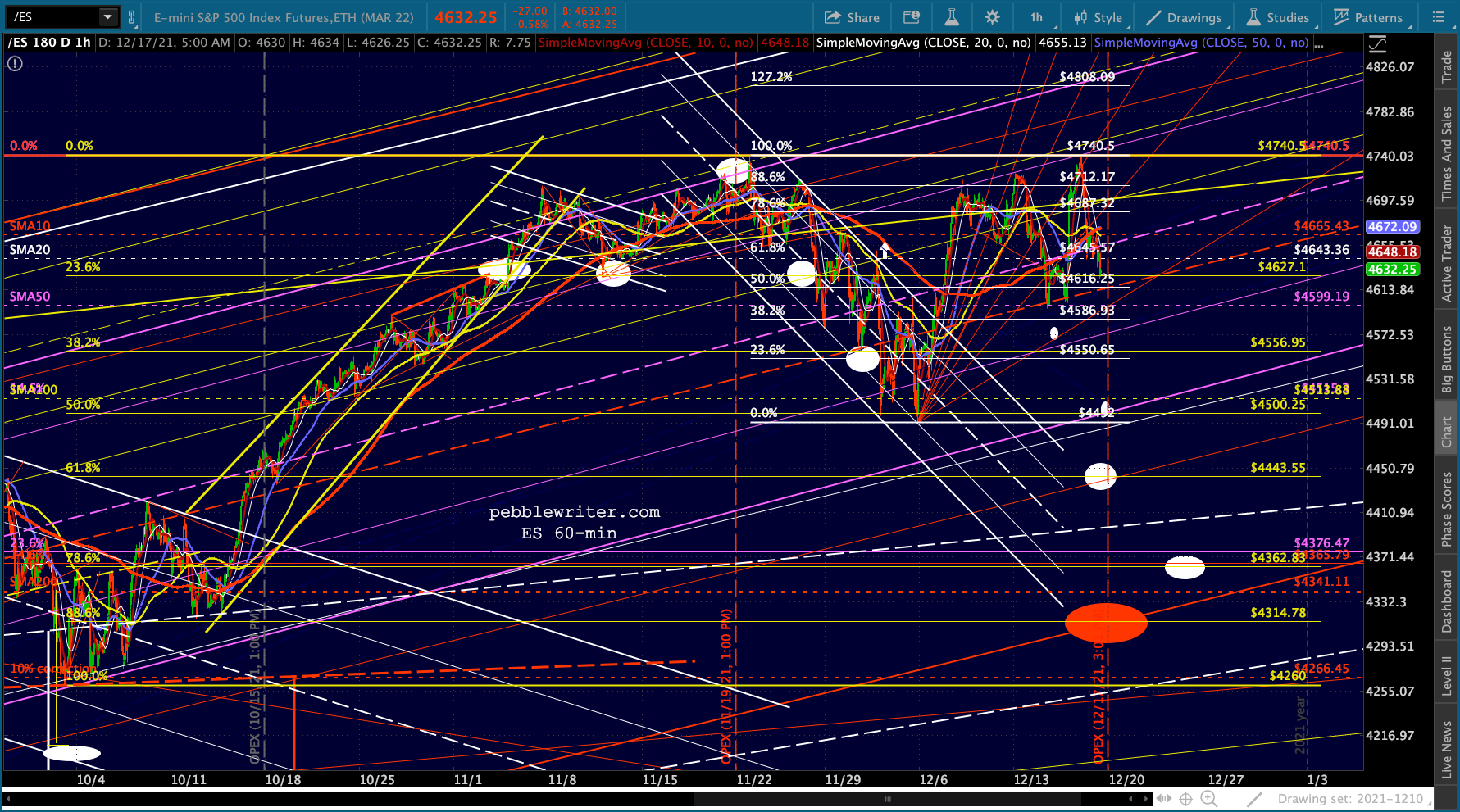Click the $4314.78 price level label
This screenshot has width=1460, height=812.
tap(1278, 613)
